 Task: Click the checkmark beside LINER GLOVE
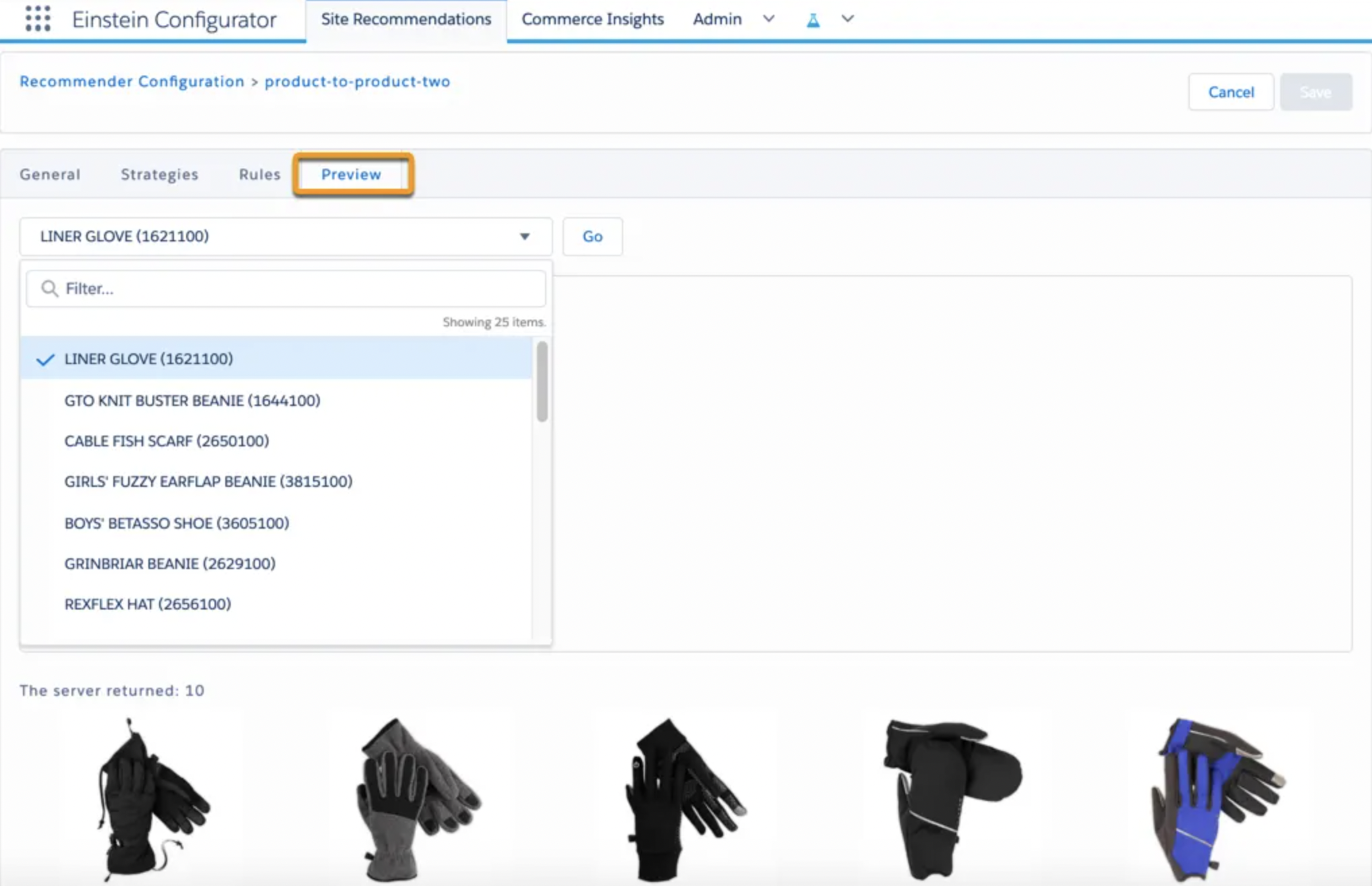pyautogui.click(x=45, y=359)
